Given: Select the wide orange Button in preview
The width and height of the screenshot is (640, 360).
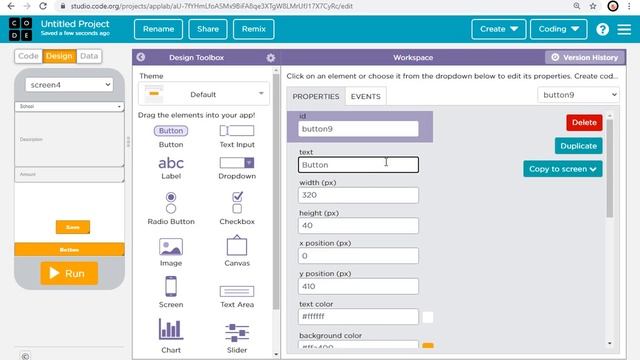Looking at the screenshot, I should point(69,249).
